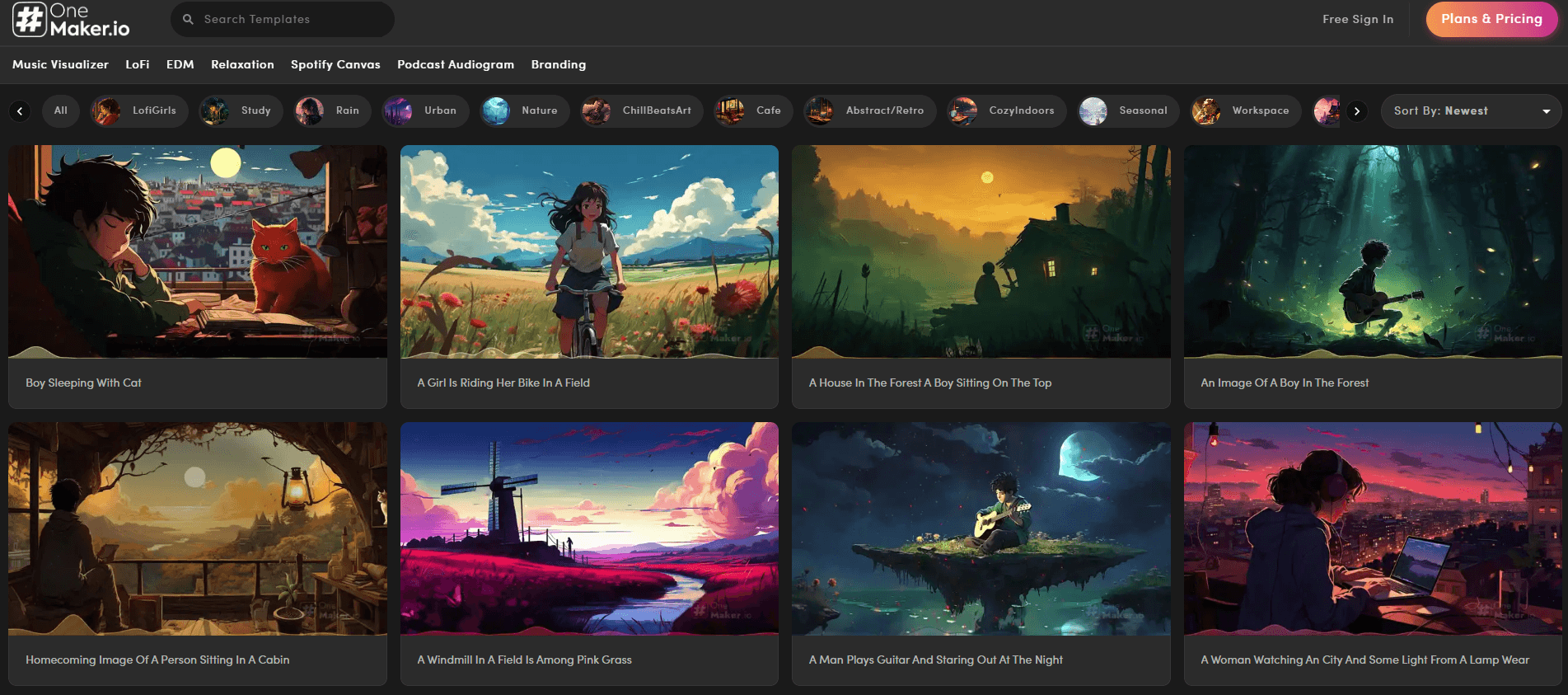Open the Homecoming cabin template thumbnail
This screenshot has height=695, width=1568.
coord(198,528)
